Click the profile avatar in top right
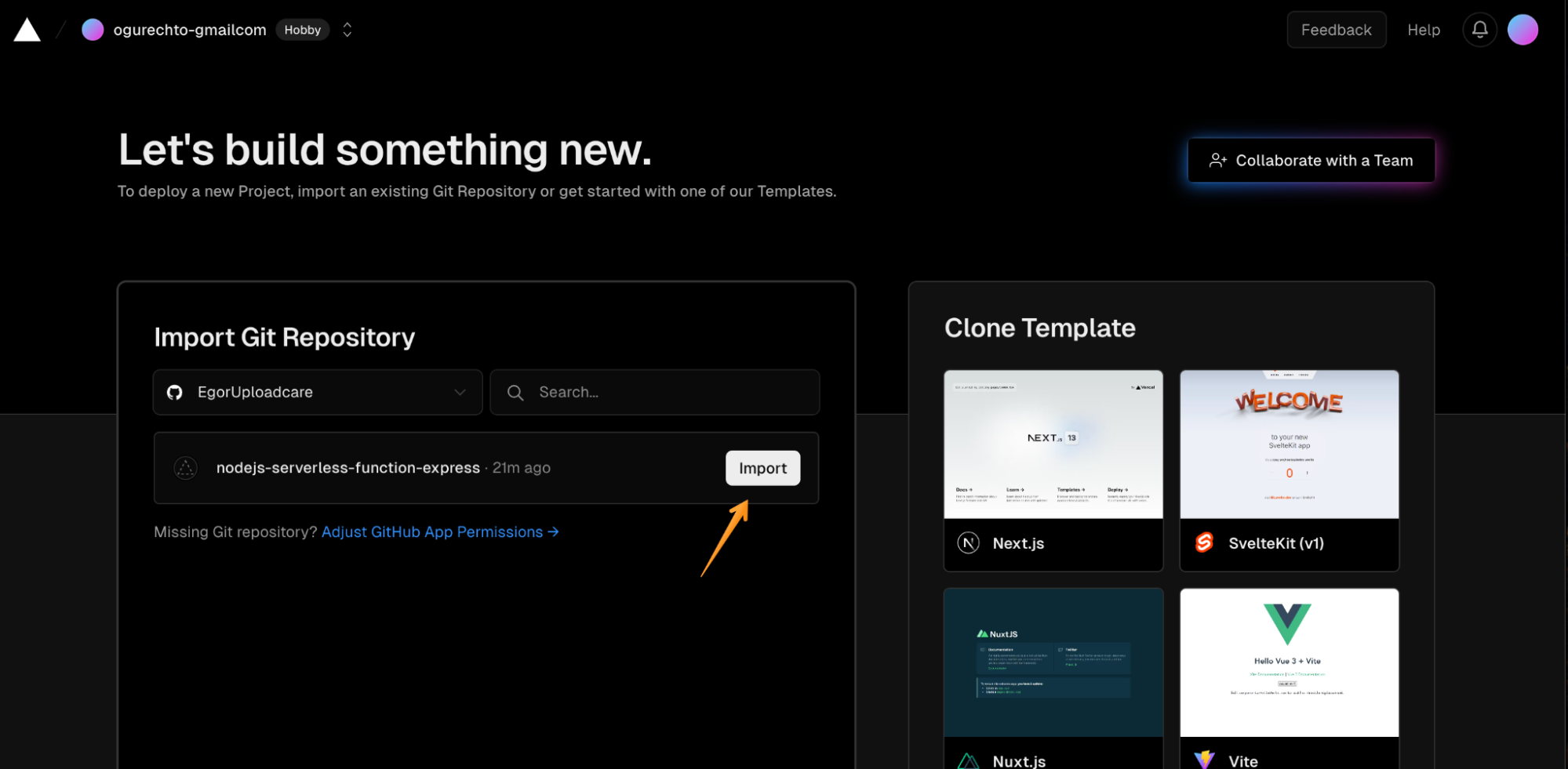Viewport: 1568px width, 769px height. click(x=1523, y=29)
